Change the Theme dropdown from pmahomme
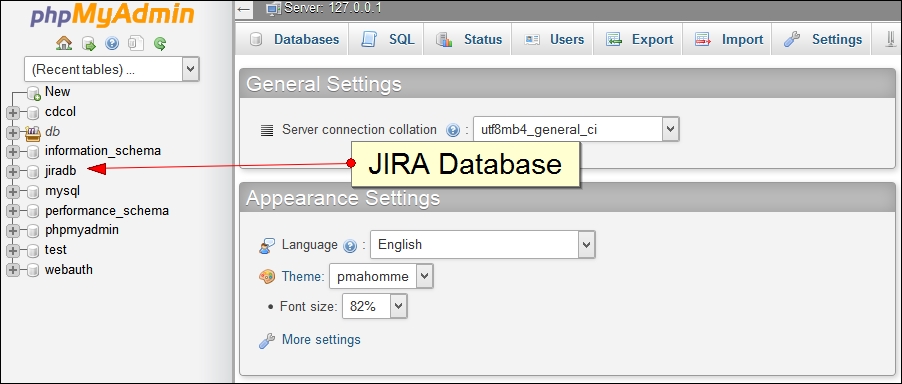Viewport: 902px width, 384px height. pos(381,277)
